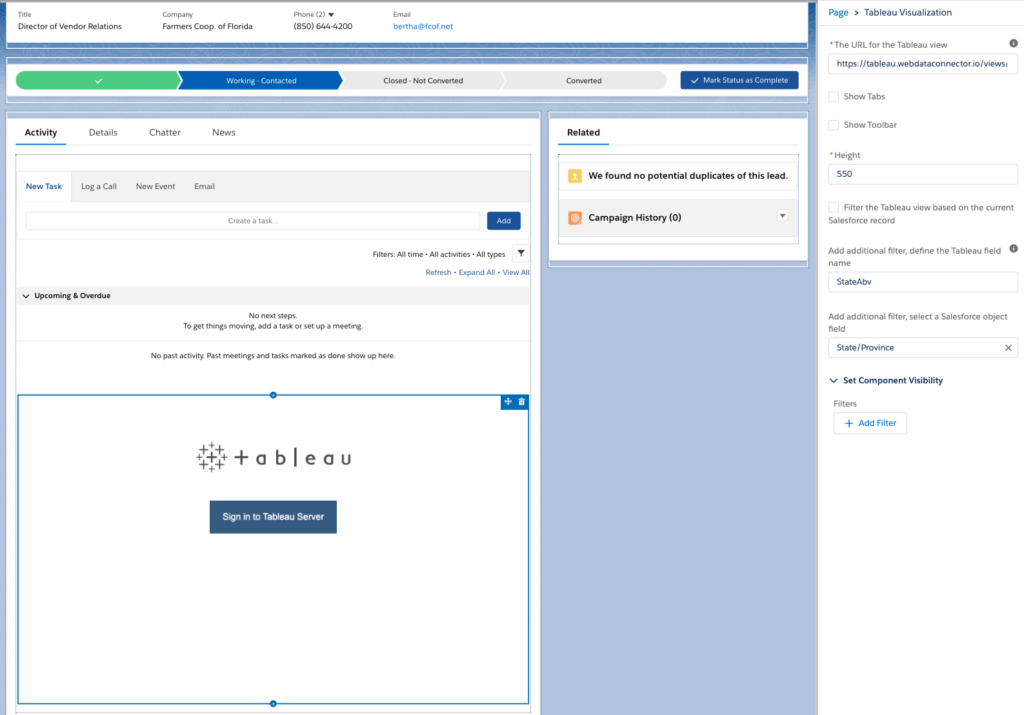
Task: Switch to the Chatter tab
Action: [165, 132]
